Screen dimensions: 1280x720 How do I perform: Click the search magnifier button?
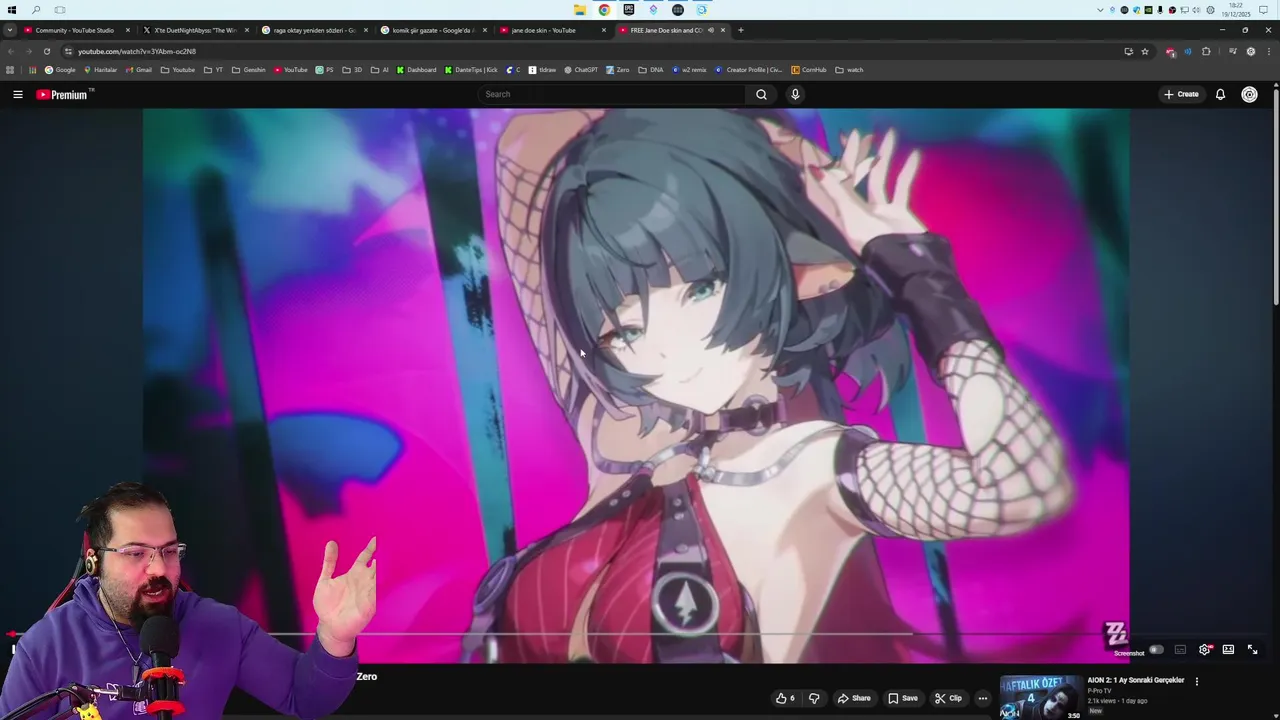click(761, 94)
